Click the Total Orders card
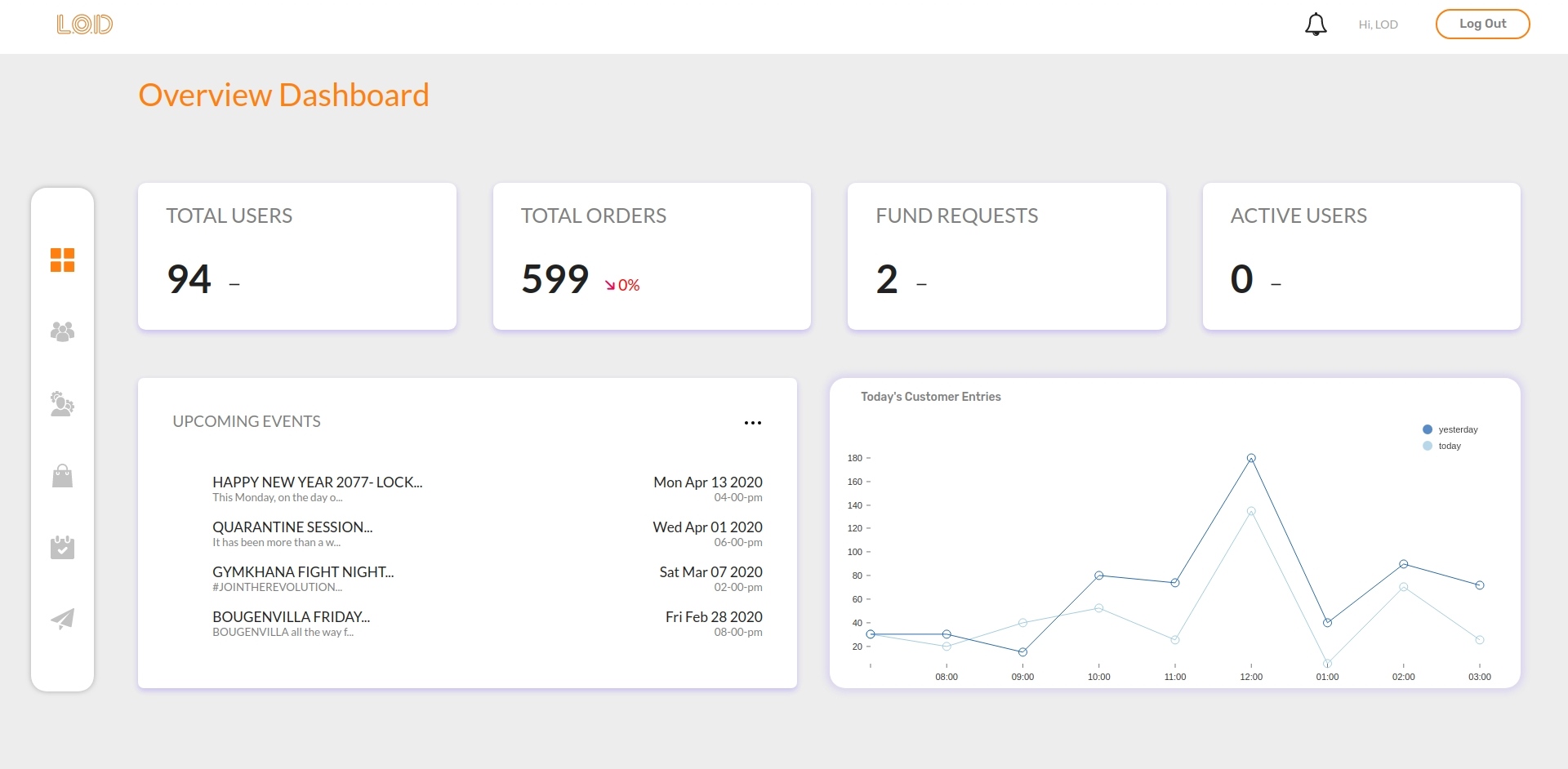1568x769 pixels. tap(652, 256)
